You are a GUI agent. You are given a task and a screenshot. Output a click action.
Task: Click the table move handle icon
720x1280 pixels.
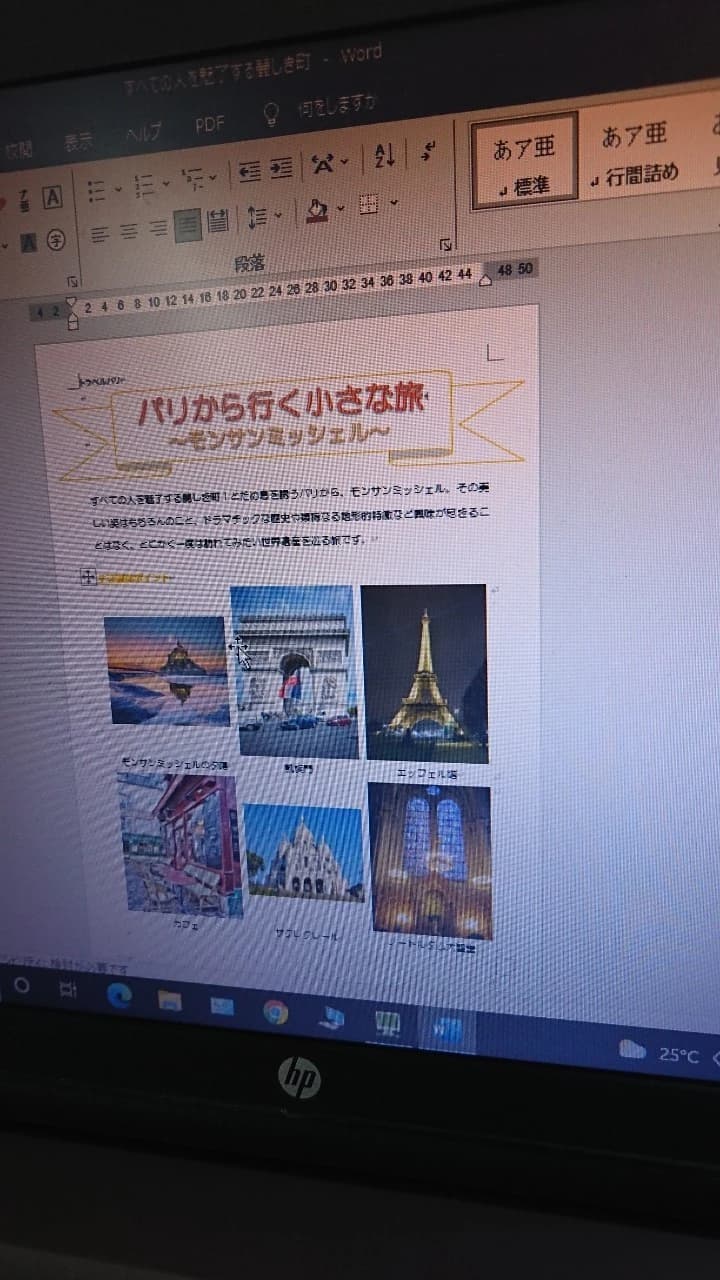tap(87, 576)
